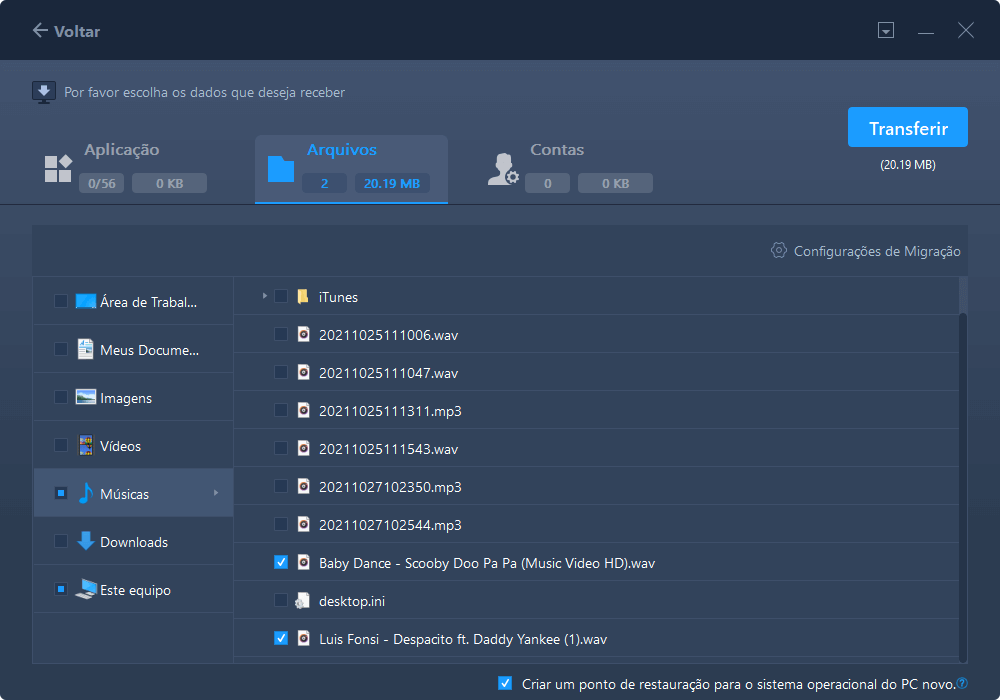Image resolution: width=1000 pixels, height=700 pixels.
Task: Check the iTunes folder checkbox
Action: click(x=281, y=296)
